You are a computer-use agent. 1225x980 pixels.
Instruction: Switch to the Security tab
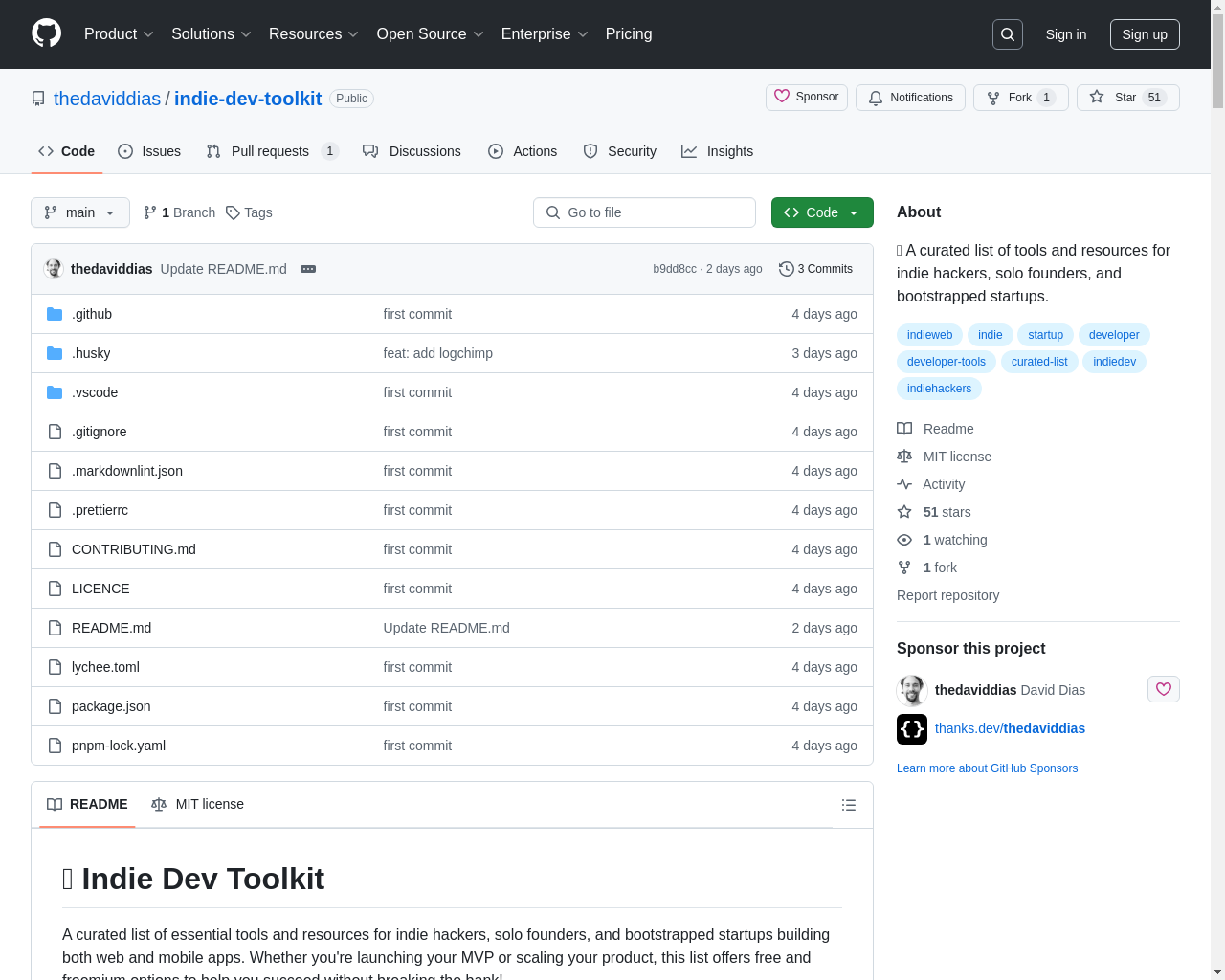(x=619, y=151)
